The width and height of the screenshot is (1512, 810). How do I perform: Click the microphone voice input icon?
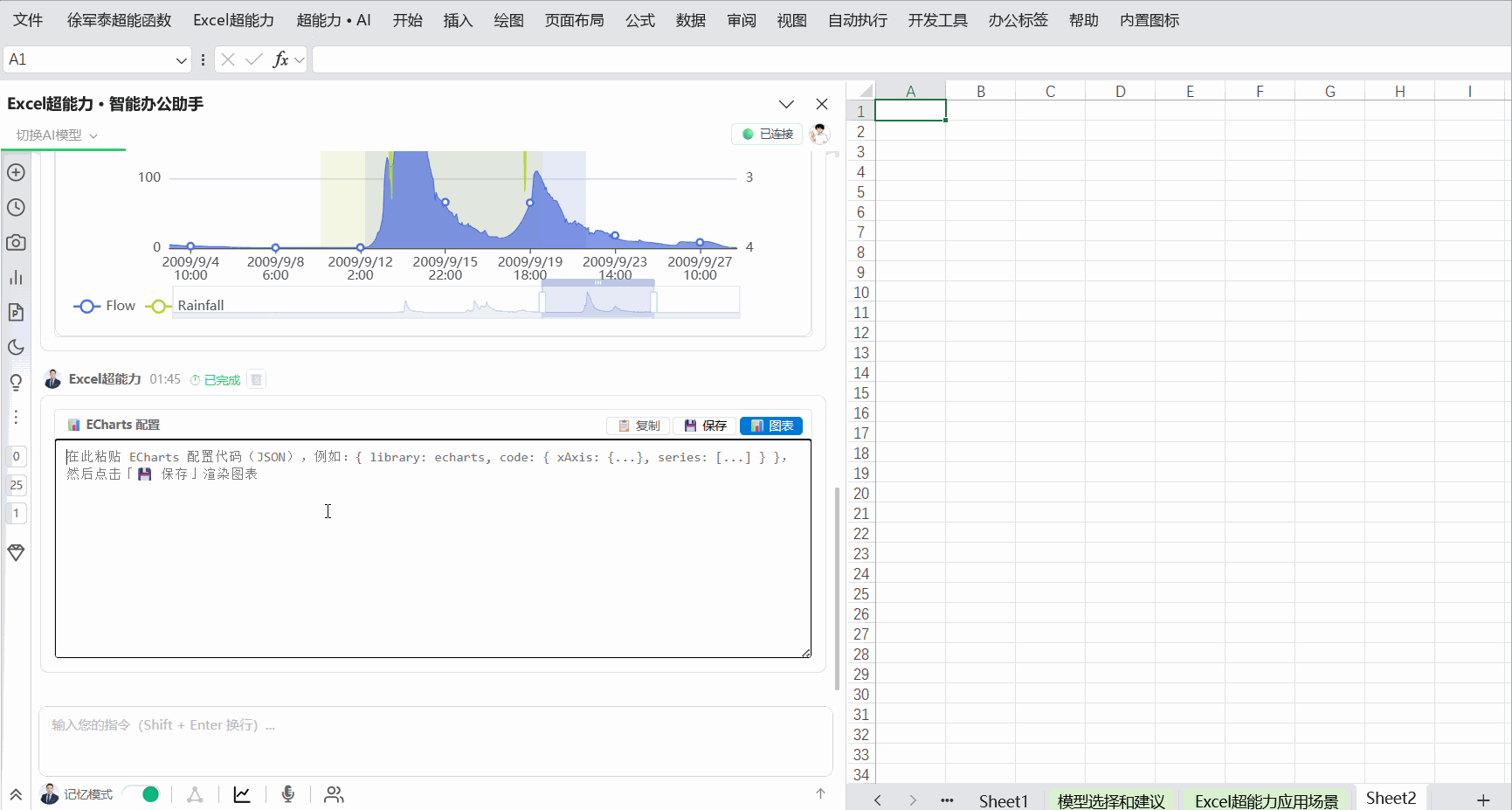click(x=288, y=794)
